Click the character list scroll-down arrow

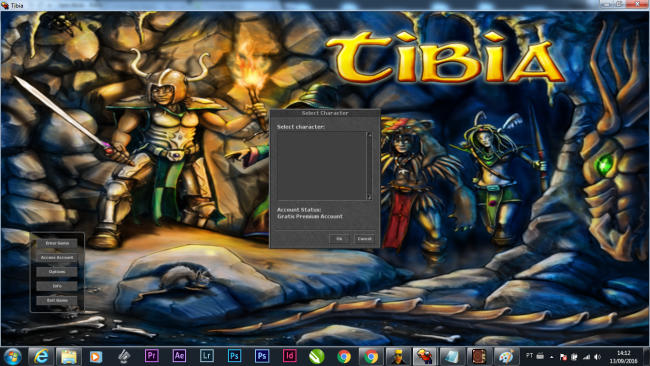(x=369, y=197)
